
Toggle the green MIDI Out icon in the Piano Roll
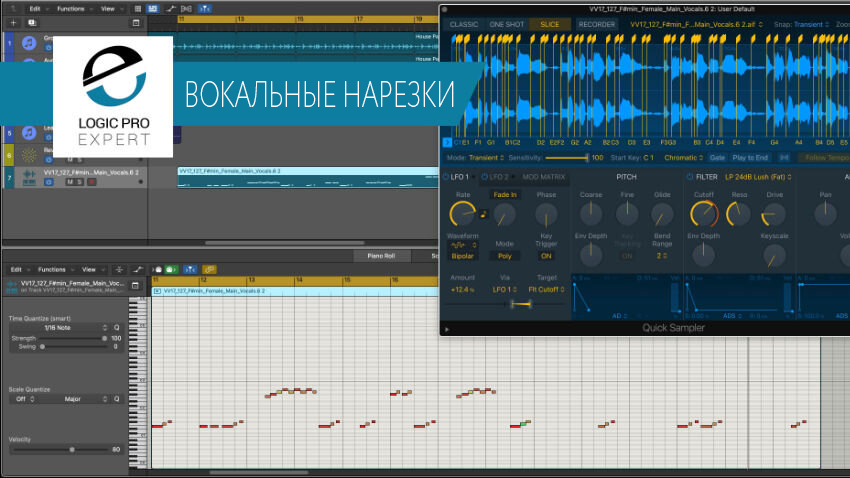(171, 269)
